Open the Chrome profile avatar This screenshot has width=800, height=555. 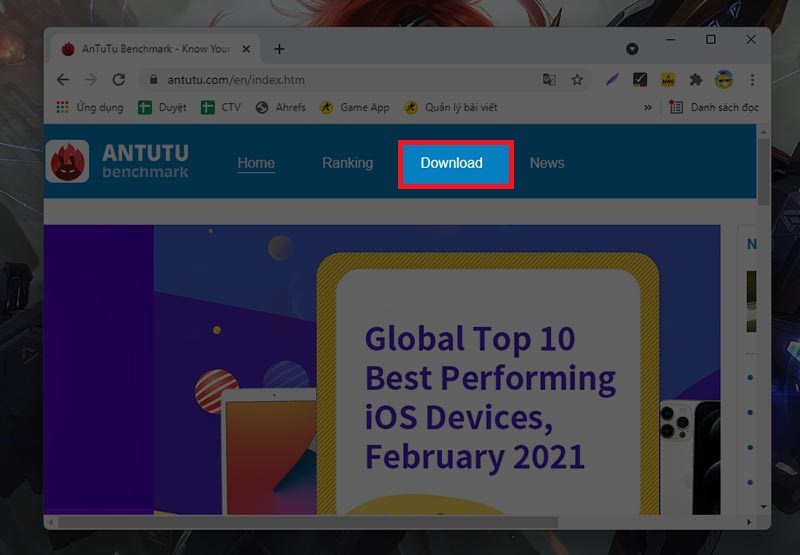tap(723, 80)
